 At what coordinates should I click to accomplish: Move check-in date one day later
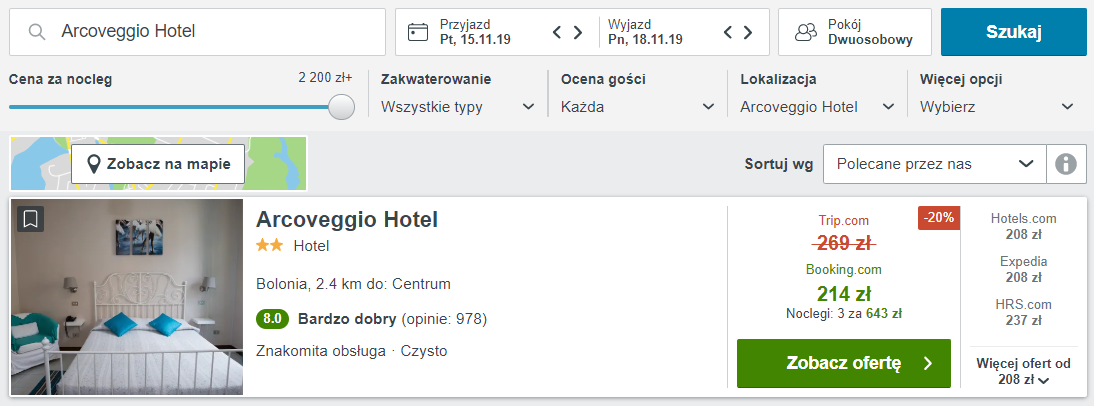point(578,32)
